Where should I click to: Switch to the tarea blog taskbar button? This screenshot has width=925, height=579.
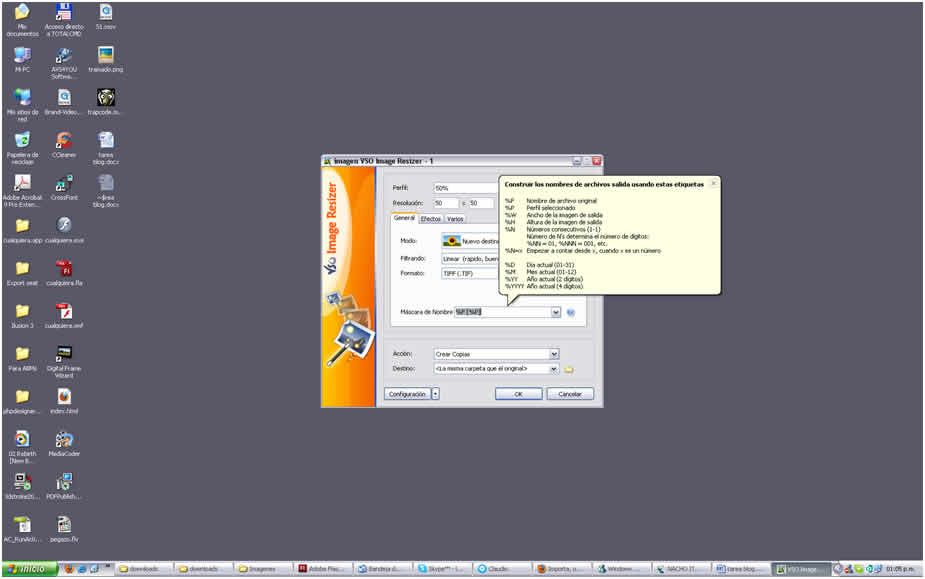point(740,569)
